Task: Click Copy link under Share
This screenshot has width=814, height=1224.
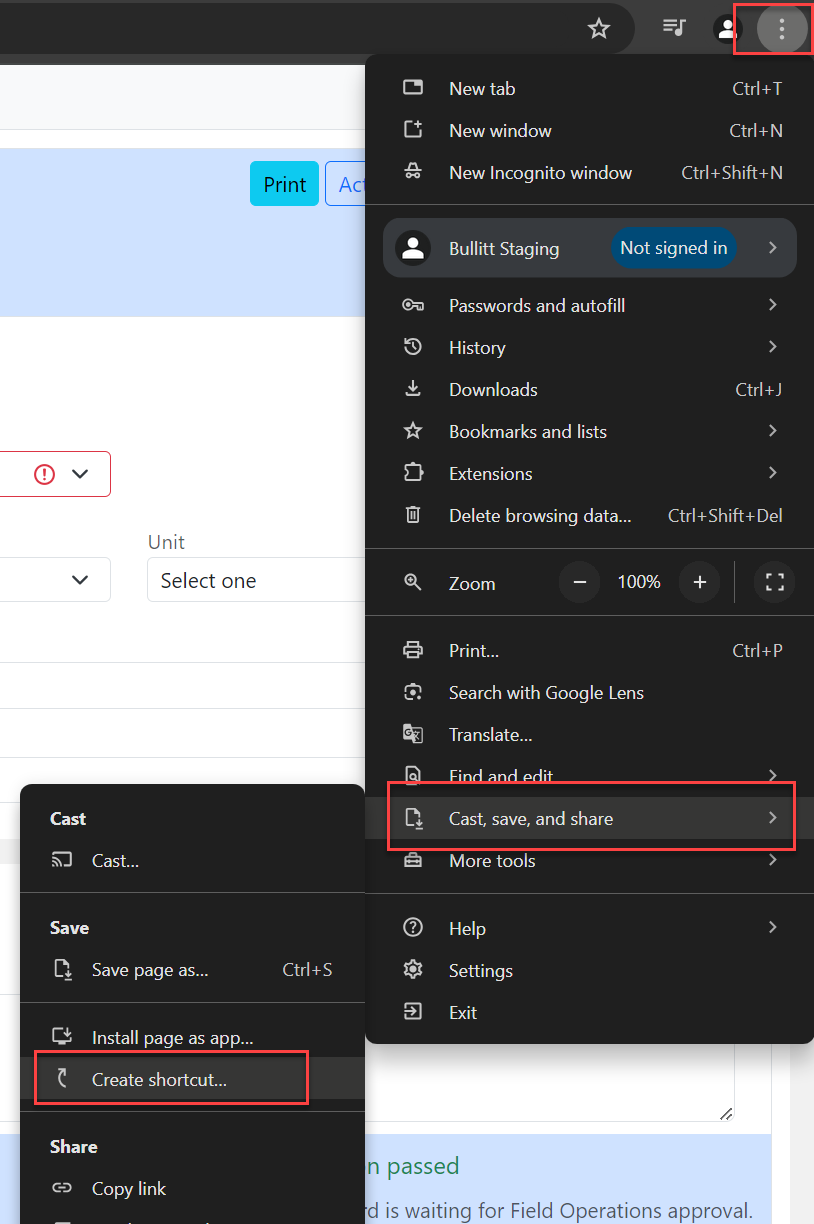Action: point(129,1189)
